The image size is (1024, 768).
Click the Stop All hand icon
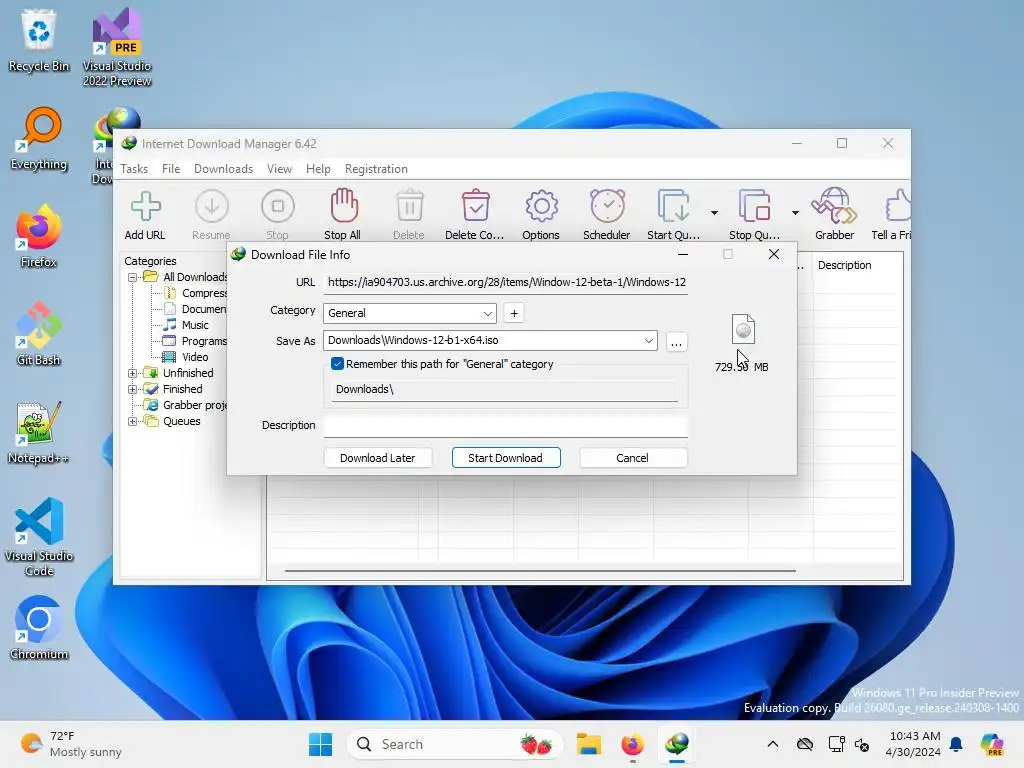tap(344, 206)
